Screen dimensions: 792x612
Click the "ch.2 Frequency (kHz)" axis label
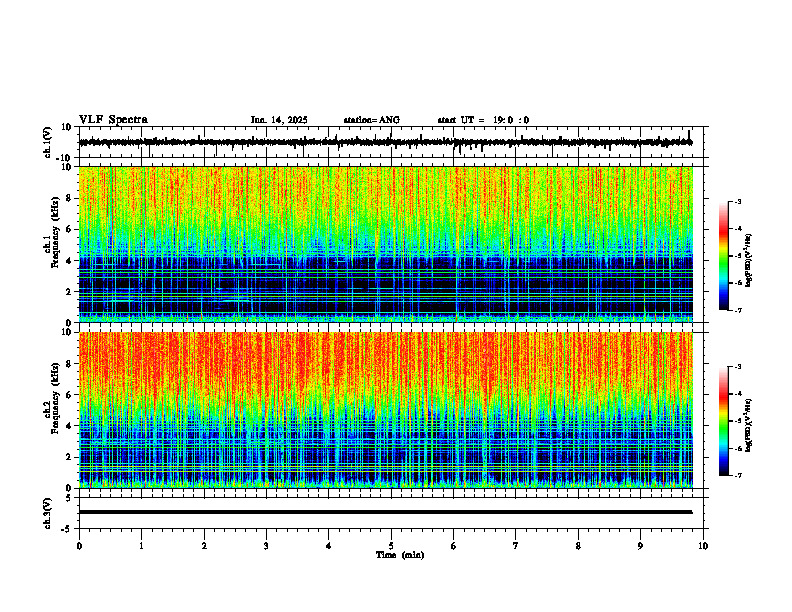[52, 398]
